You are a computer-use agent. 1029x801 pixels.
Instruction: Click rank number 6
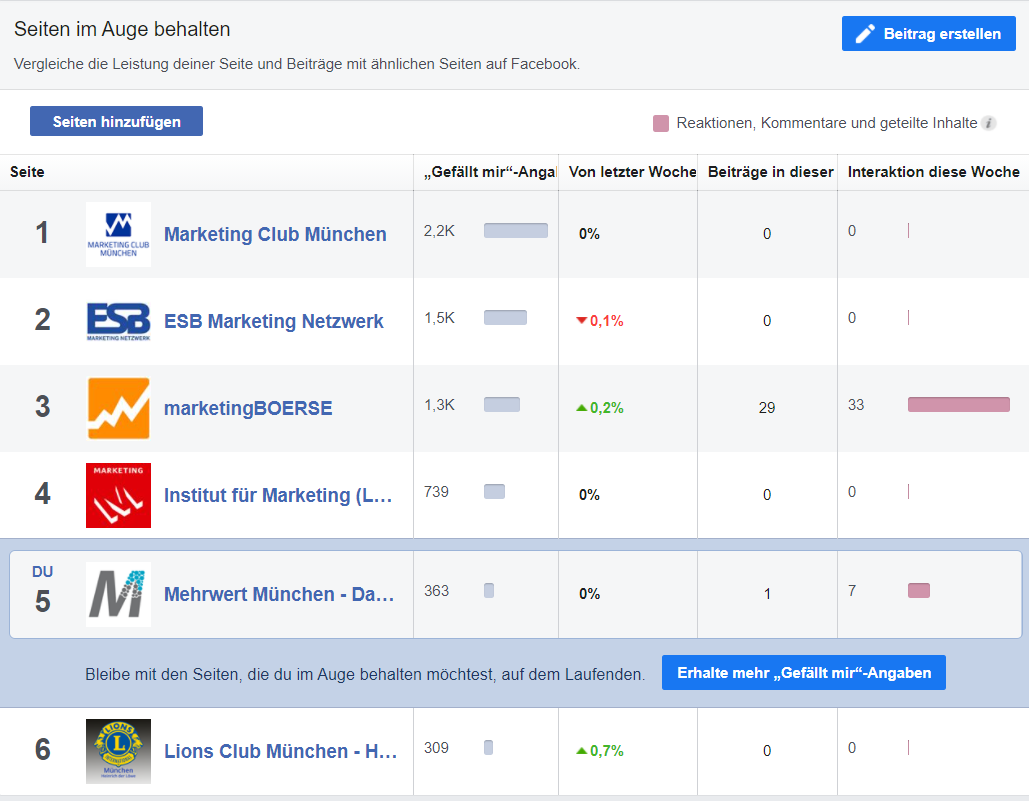point(42,750)
